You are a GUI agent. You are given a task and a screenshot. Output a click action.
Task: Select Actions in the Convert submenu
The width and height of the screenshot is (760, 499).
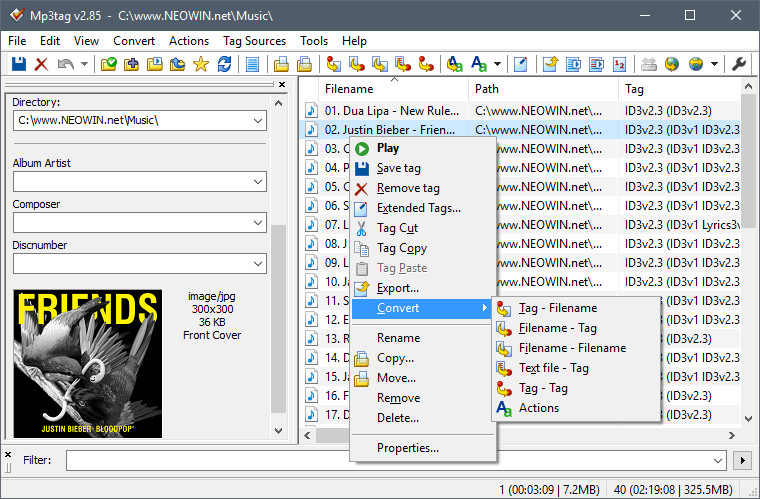(576, 408)
